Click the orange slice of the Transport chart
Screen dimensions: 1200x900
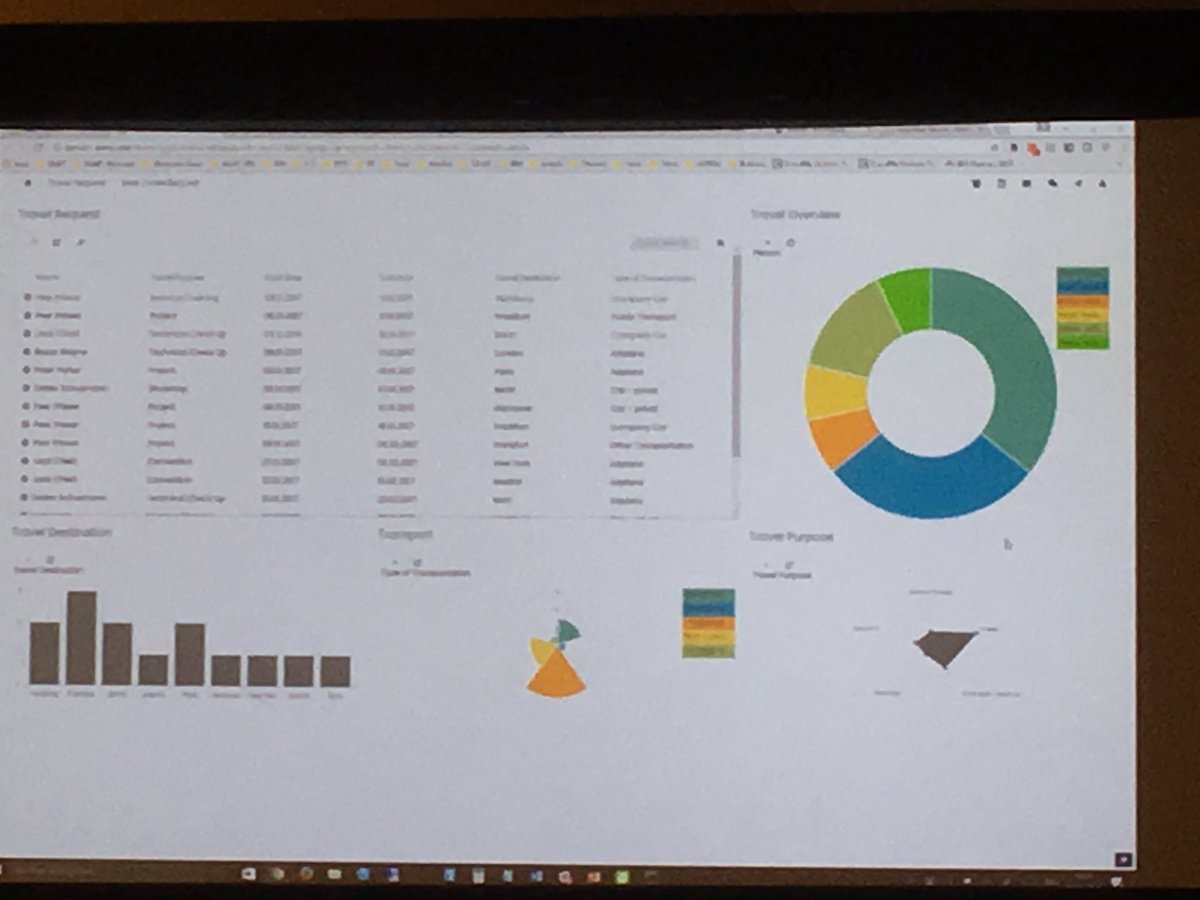pos(556,677)
